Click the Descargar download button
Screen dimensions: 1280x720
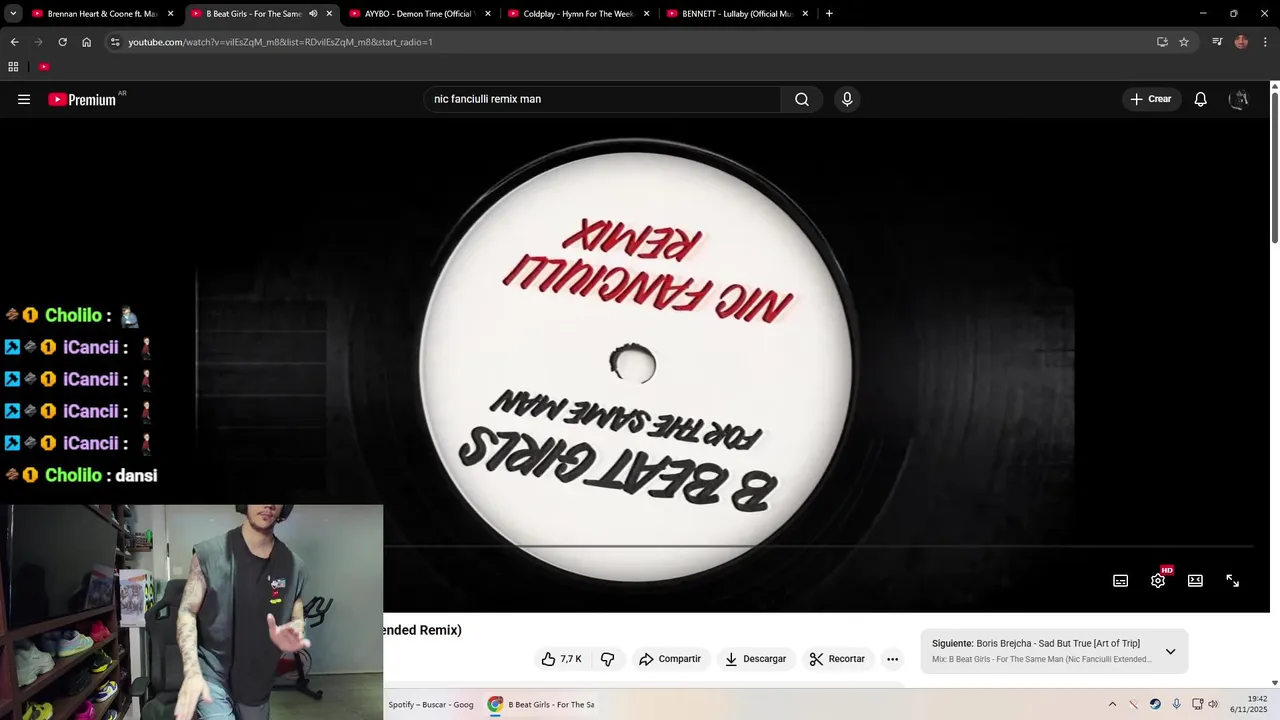[x=756, y=659]
